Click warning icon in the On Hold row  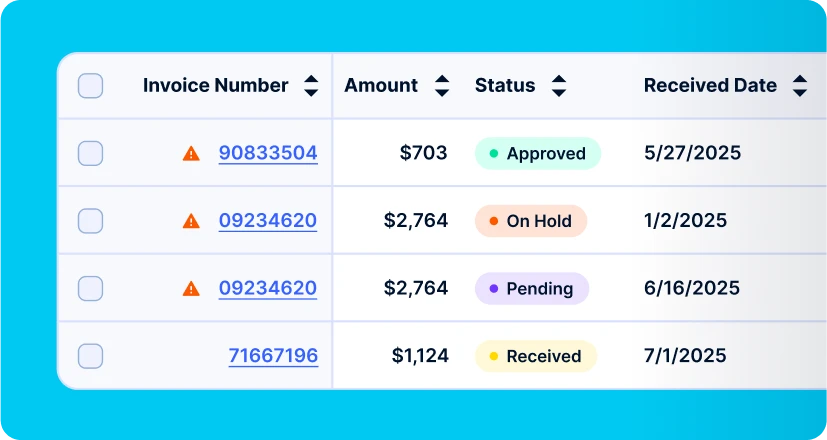(191, 221)
